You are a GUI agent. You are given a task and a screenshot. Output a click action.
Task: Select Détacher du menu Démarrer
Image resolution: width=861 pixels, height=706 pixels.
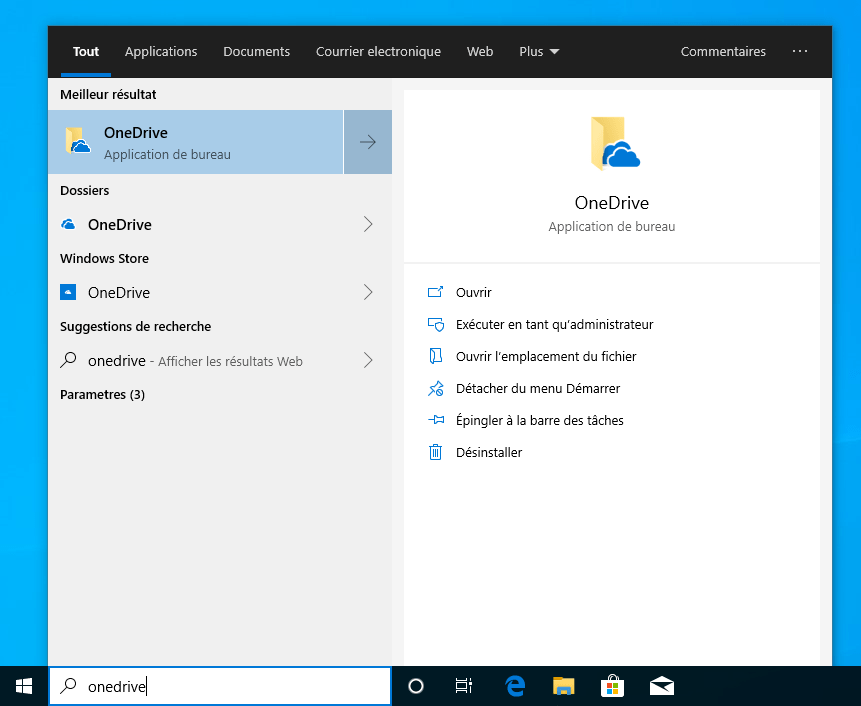click(538, 388)
